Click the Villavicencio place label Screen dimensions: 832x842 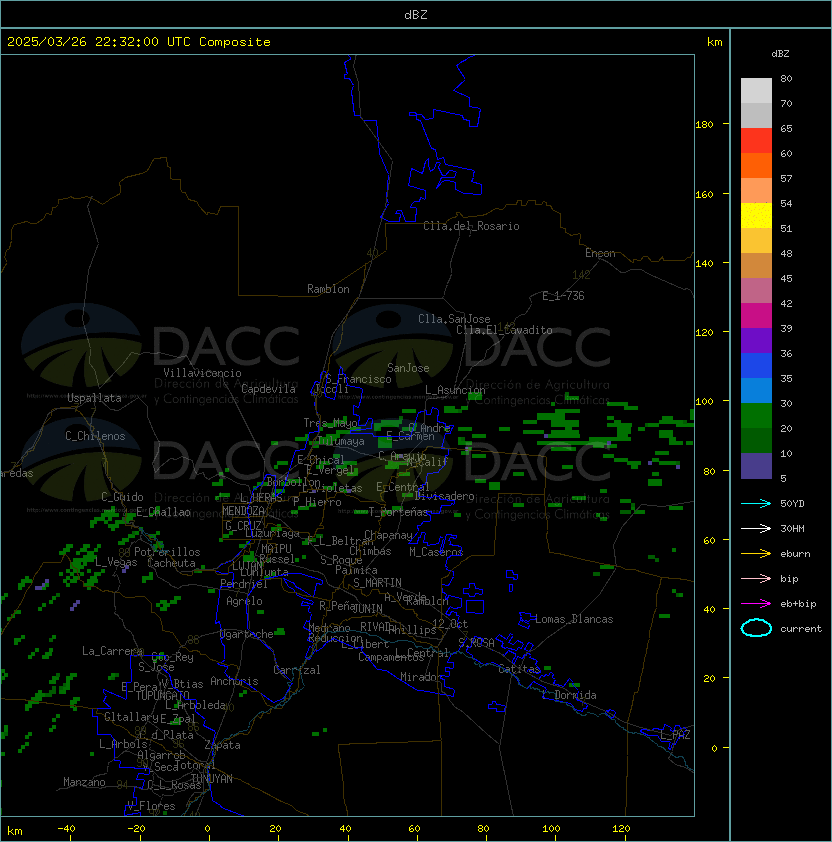(x=202, y=373)
